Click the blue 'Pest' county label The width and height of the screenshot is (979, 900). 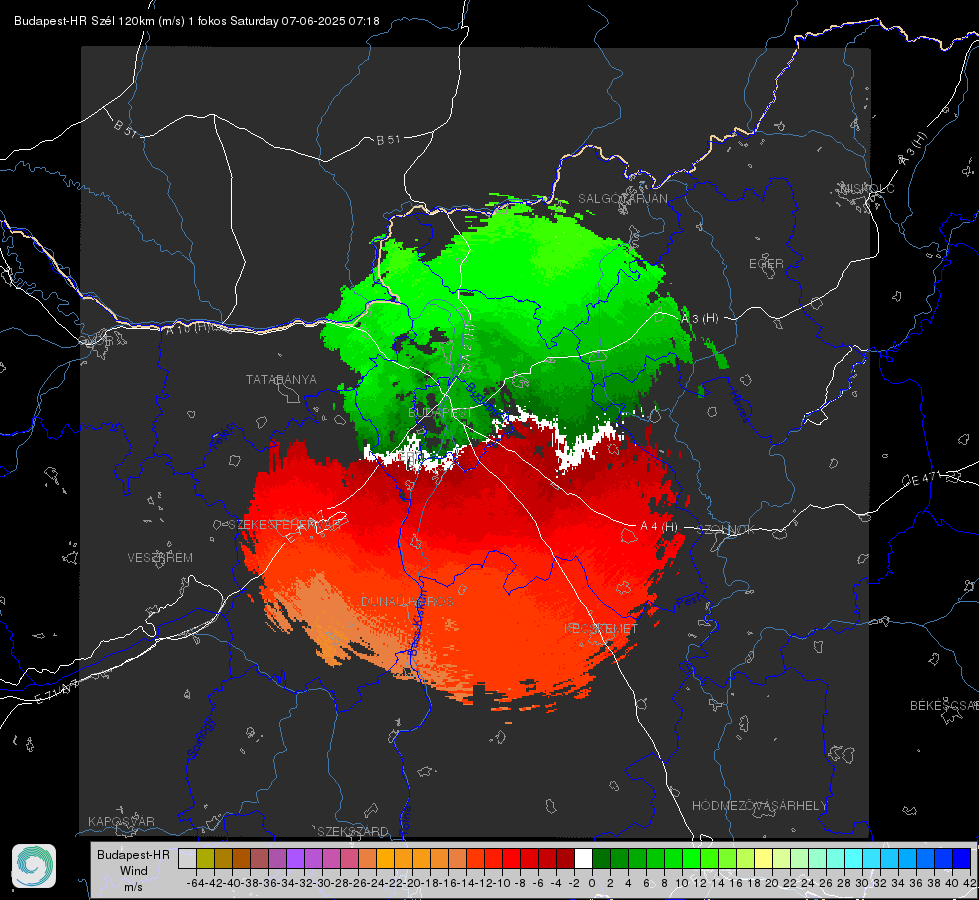(689, 602)
